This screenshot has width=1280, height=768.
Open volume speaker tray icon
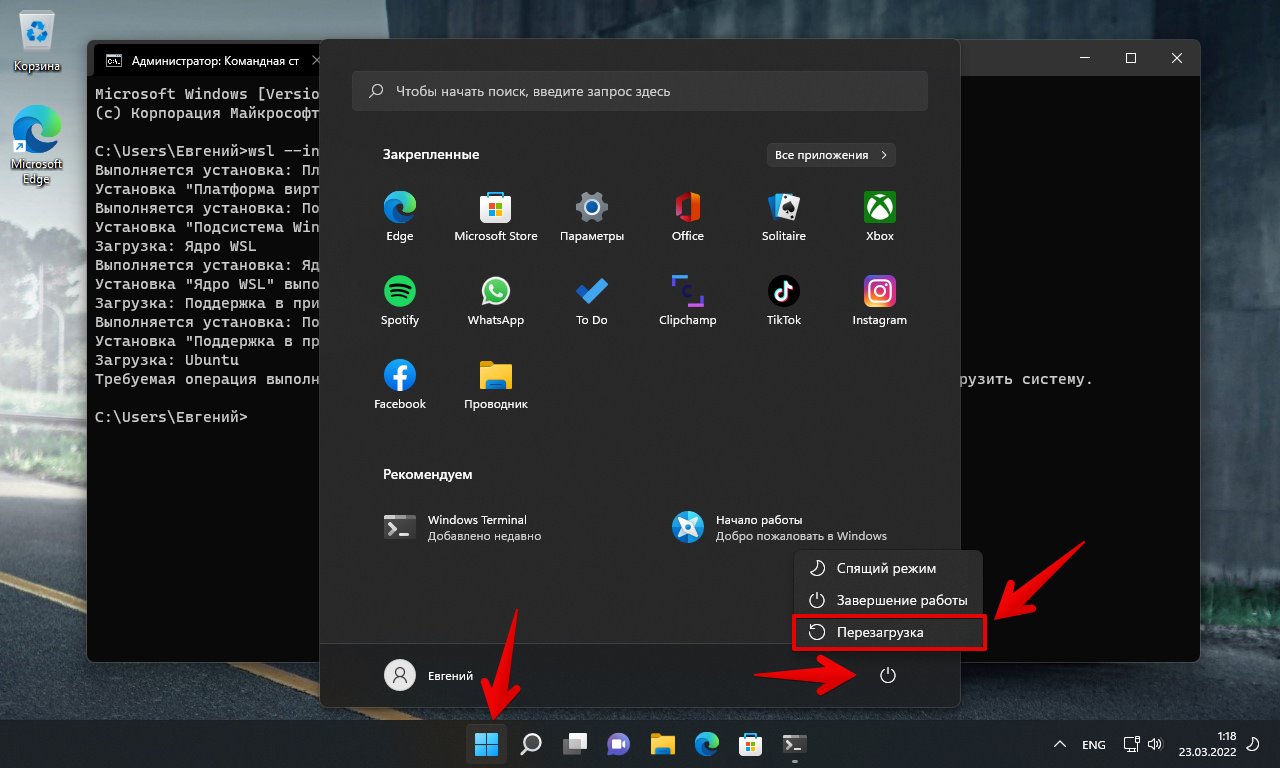click(1155, 744)
